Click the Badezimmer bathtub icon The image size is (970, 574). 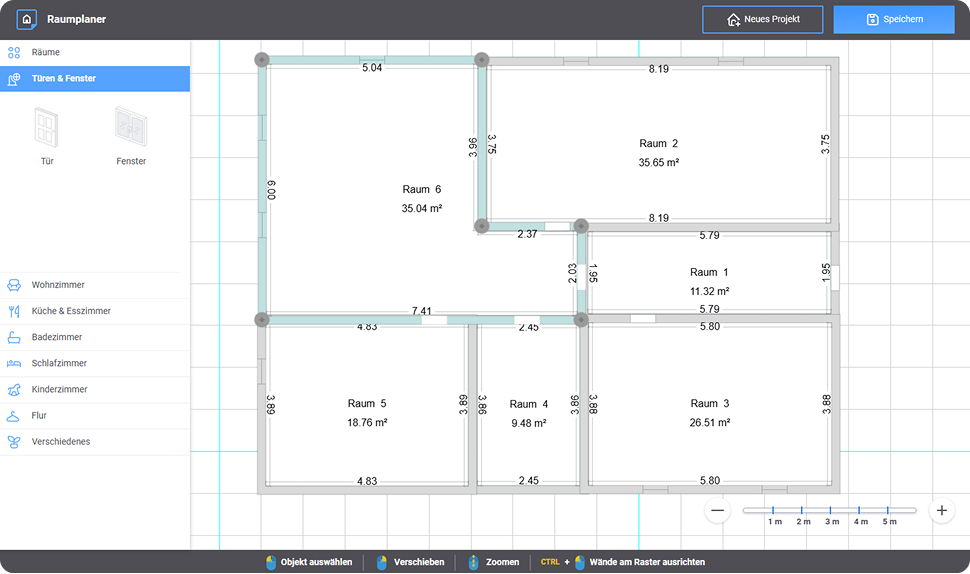14,337
